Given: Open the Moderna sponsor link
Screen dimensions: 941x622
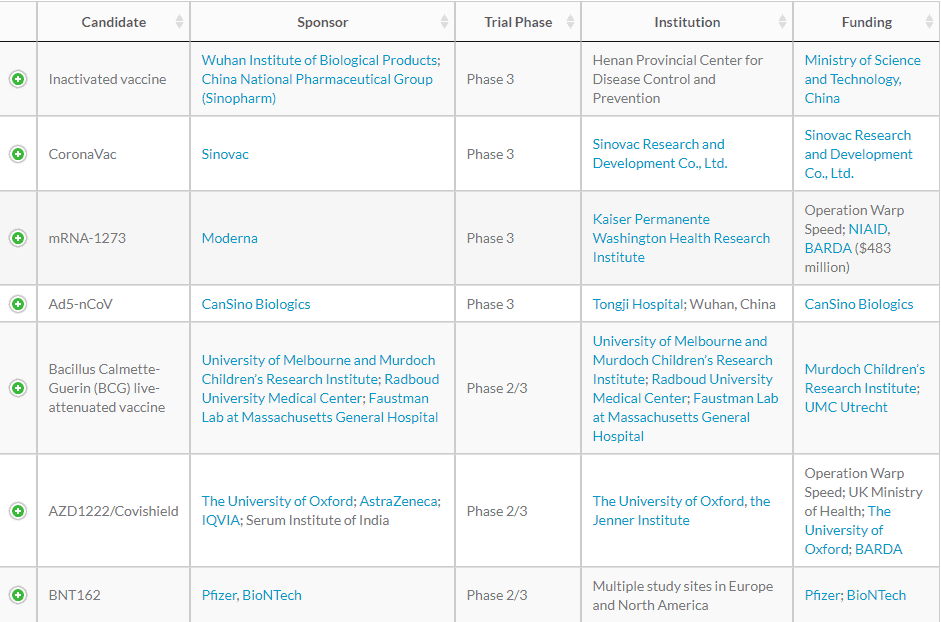Looking at the screenshot, I should click(x=230, y=238).
